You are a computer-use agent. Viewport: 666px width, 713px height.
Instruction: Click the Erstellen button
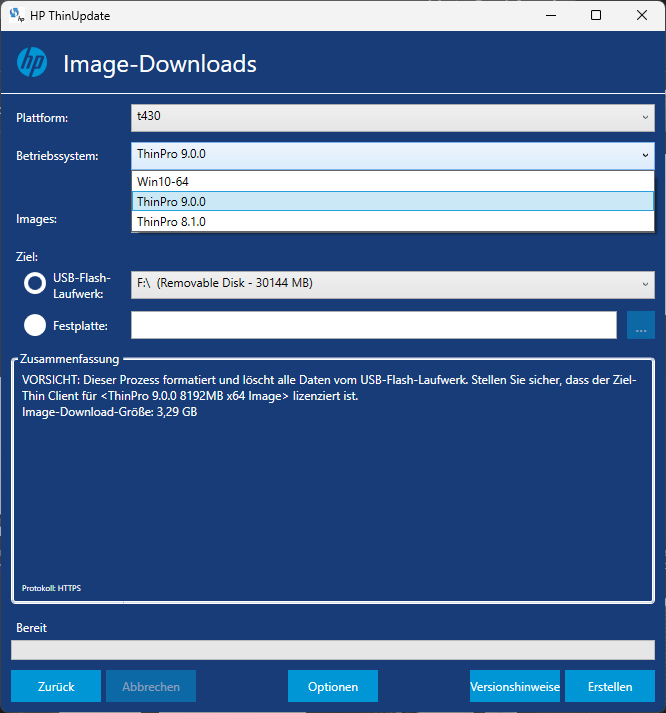[x=610, y=686]
